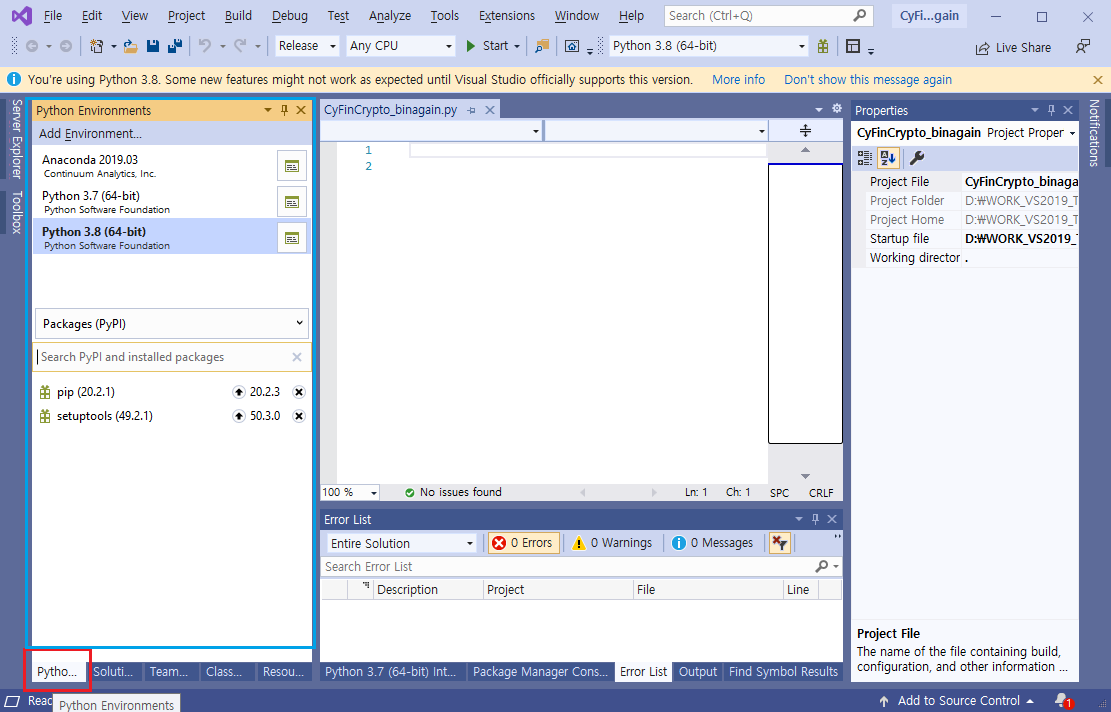Open interactive window for Anaconda 2019.03
Viewport: 1111px width, 712px height.
pos(292,166)
